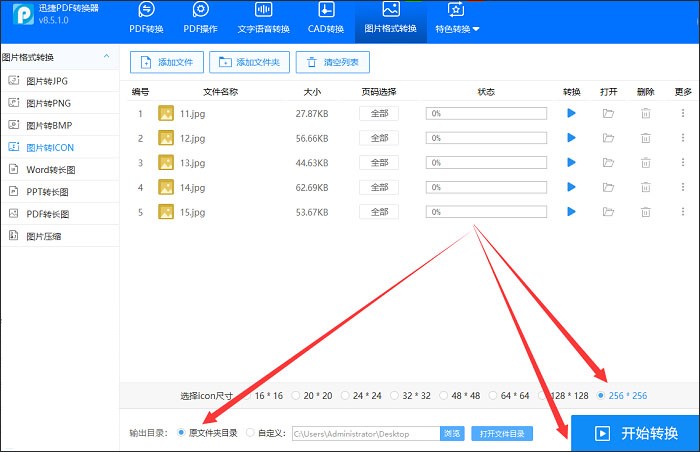Choose 图片转BMP in the sidebar
Image resolution: width=700 pixels, height=452 pixels.
(x=60, y=126)
